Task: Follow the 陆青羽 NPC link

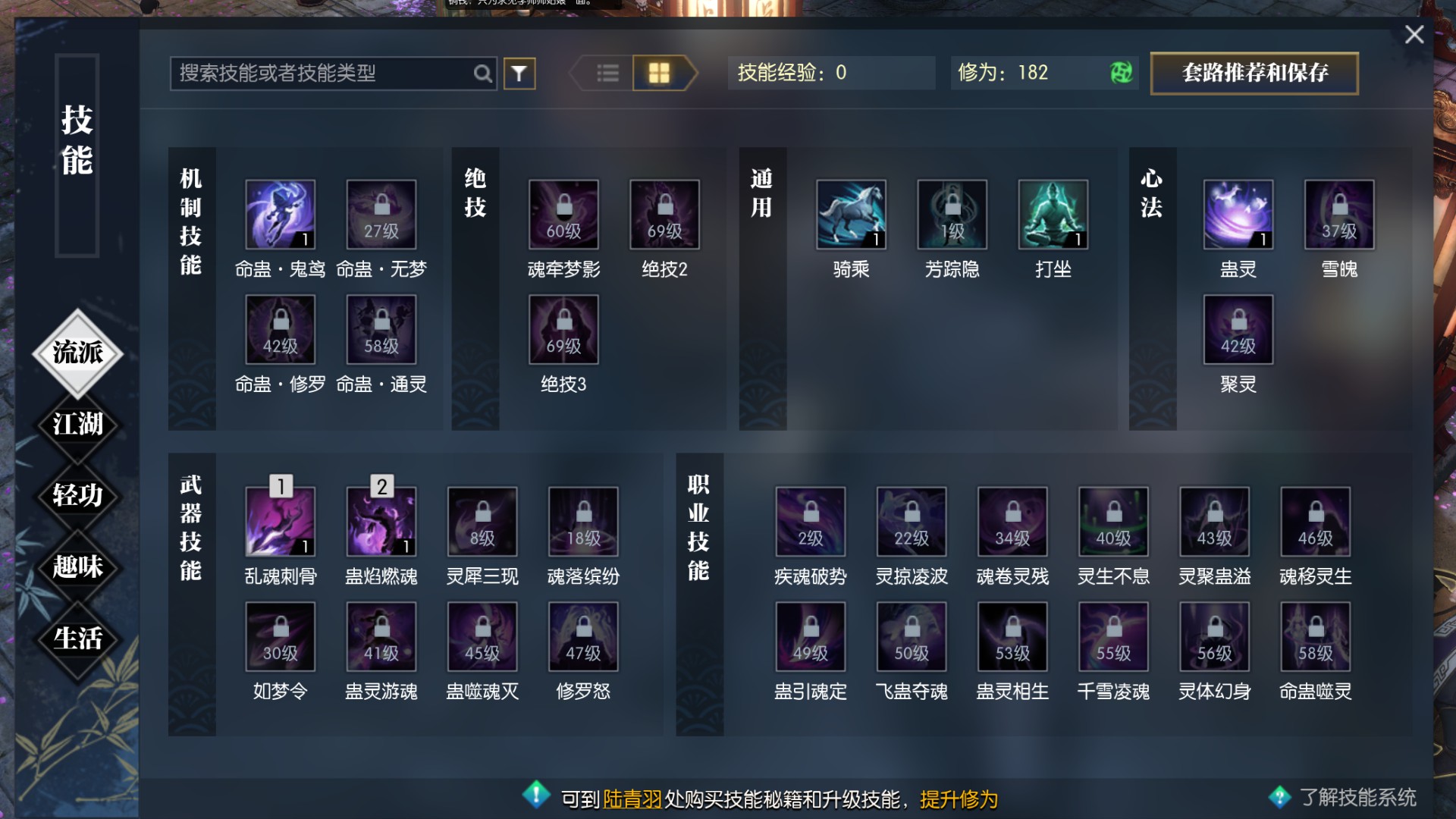Action: tap(632, 799)
